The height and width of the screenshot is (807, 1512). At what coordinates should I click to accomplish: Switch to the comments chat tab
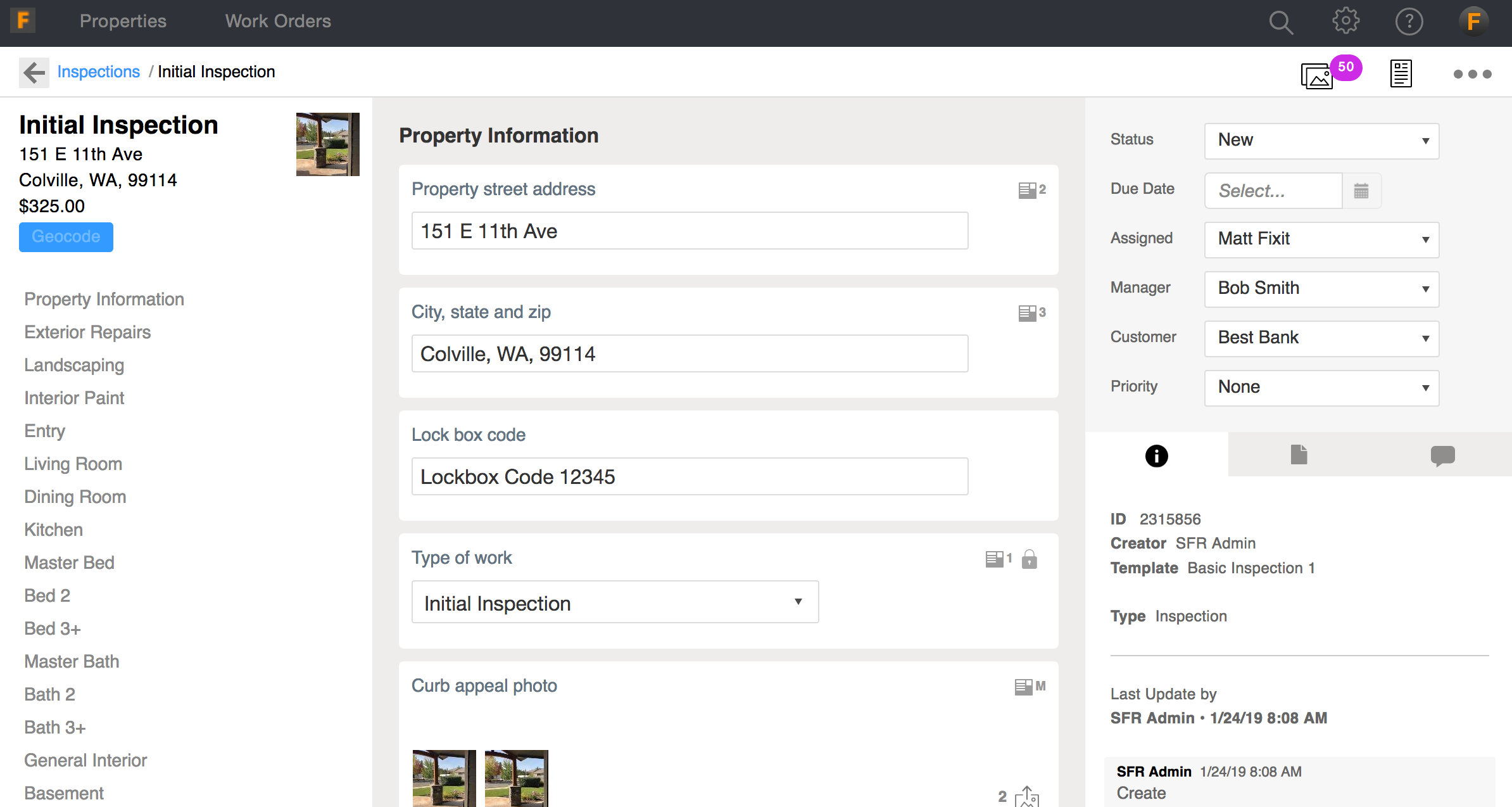(1442, 455)
